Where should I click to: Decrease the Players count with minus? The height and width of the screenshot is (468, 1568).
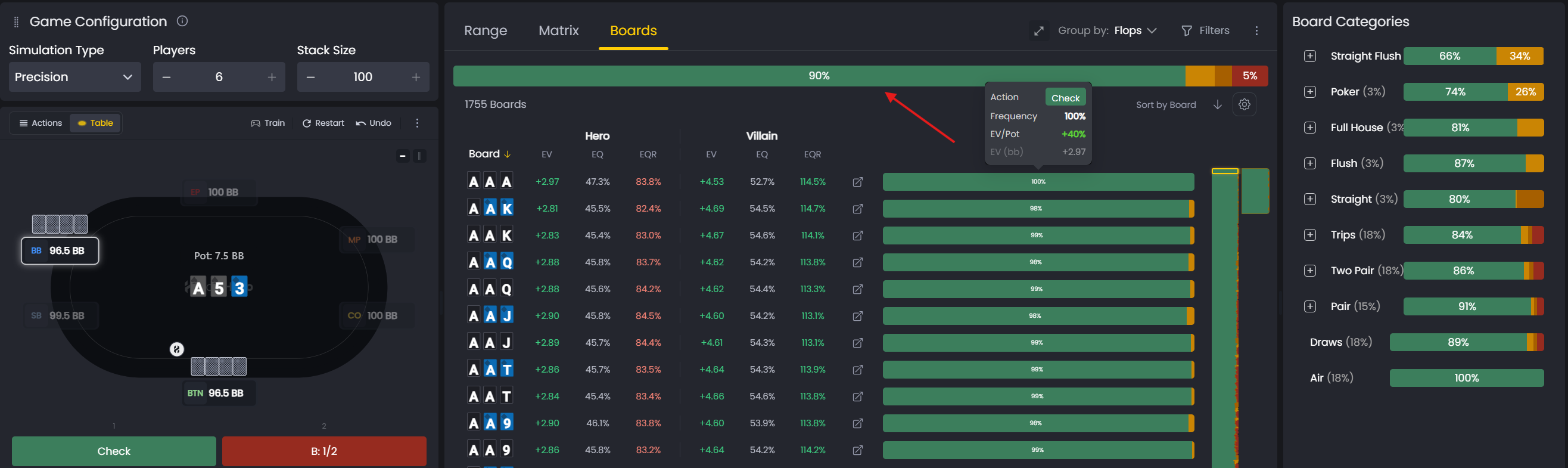click(x=167, y=77)
